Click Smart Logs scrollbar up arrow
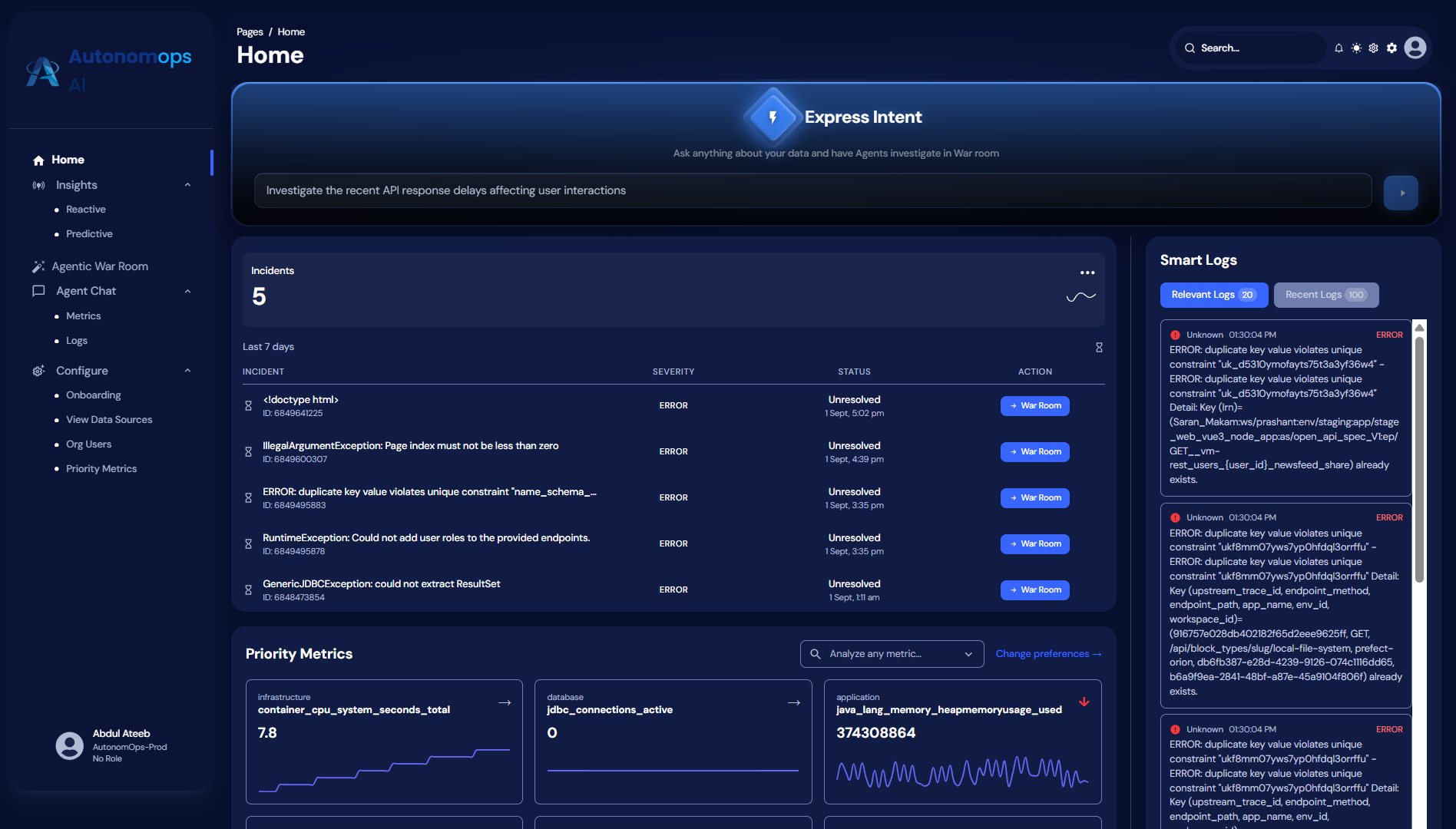The image size is (1456, 829). [x=1419, y=328]
